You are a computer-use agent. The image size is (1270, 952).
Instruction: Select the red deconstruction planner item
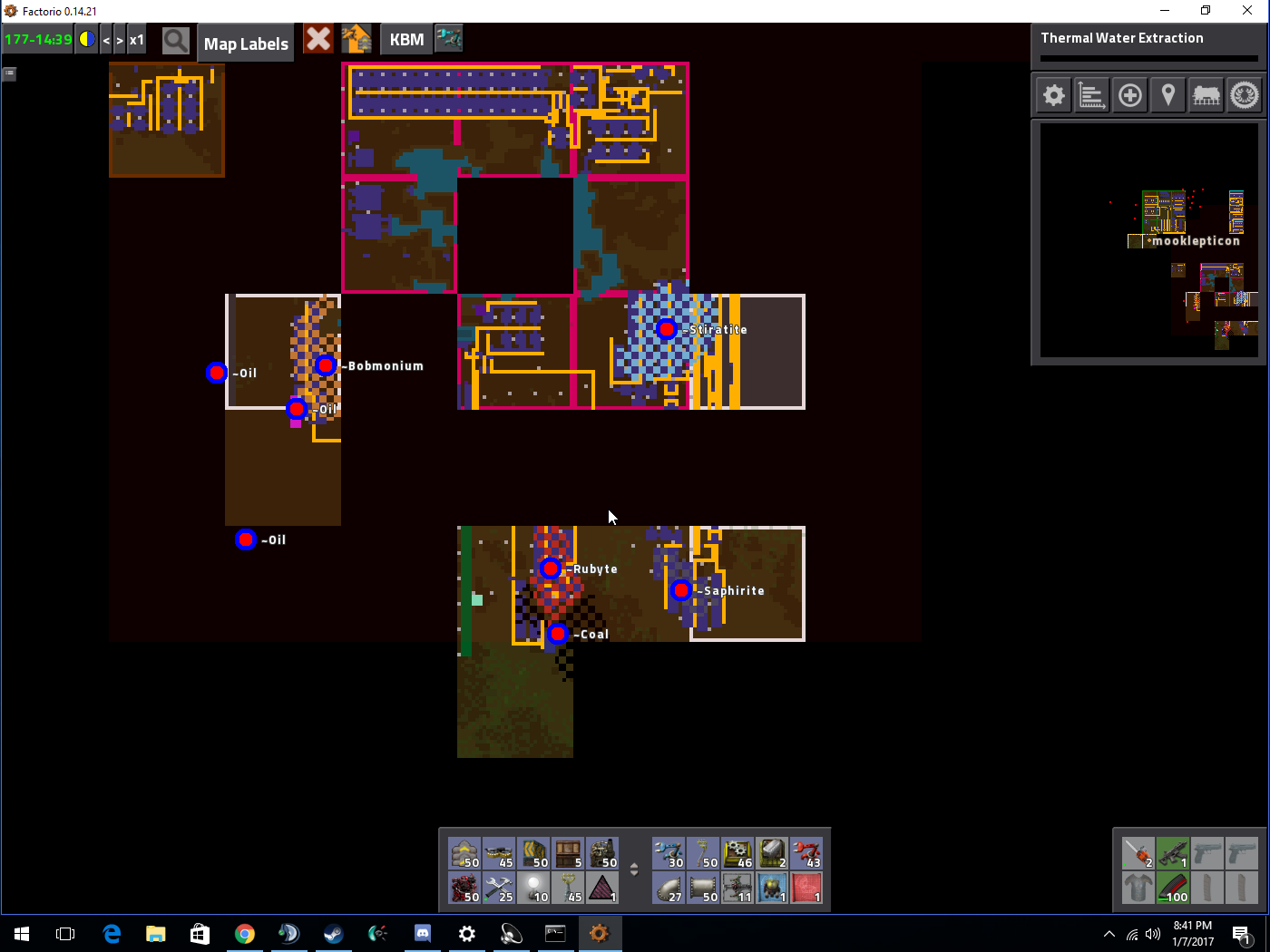(806, 888)
